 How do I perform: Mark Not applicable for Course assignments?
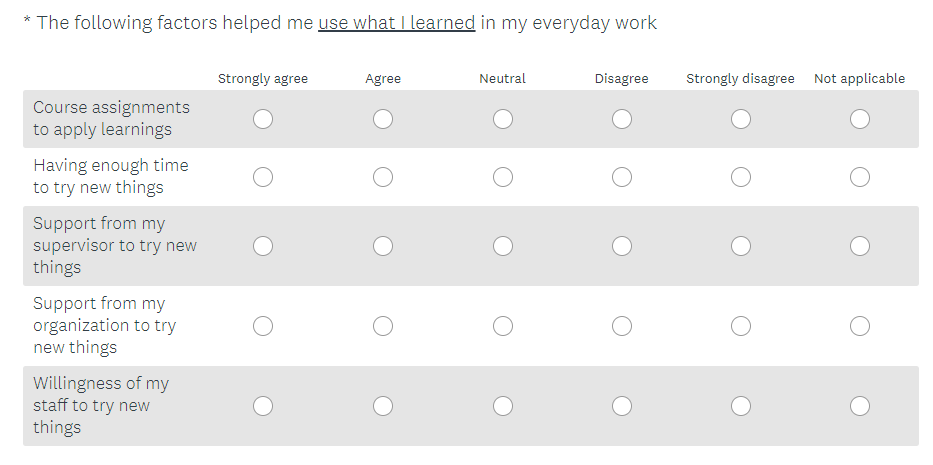click(x=860, y=119)
